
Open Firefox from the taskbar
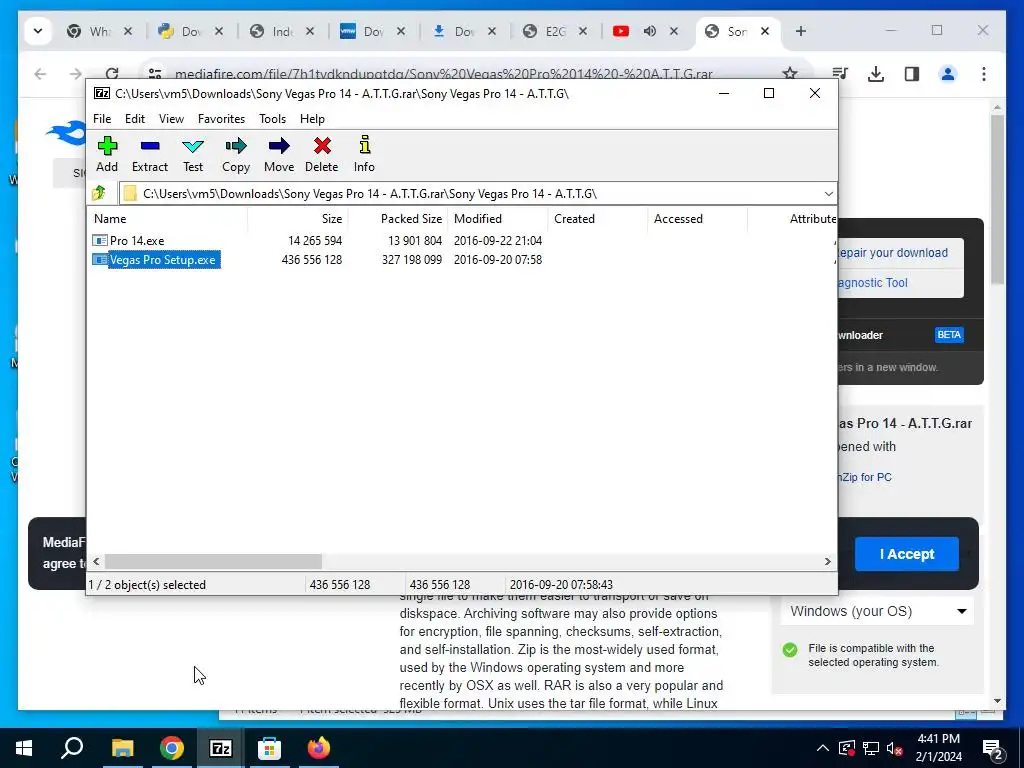[x=318, y=748]
